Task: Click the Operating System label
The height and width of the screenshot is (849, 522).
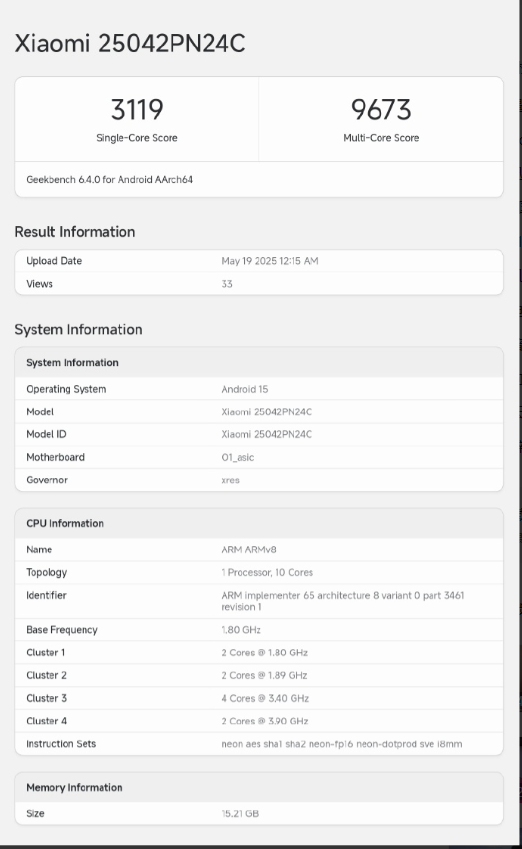Action: point(66,389)
